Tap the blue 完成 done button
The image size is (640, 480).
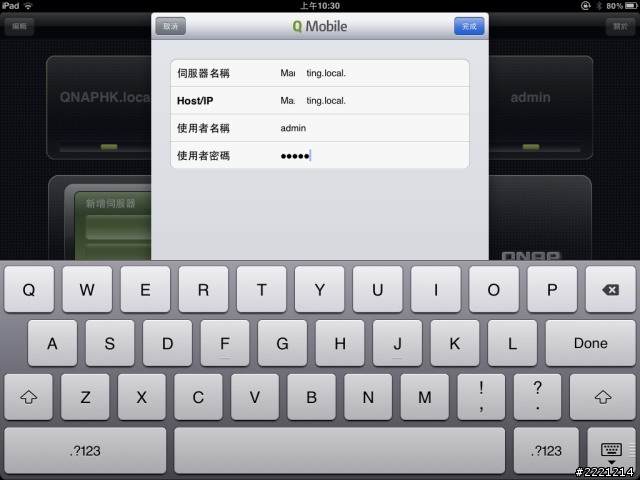click(x=469, y=26)
